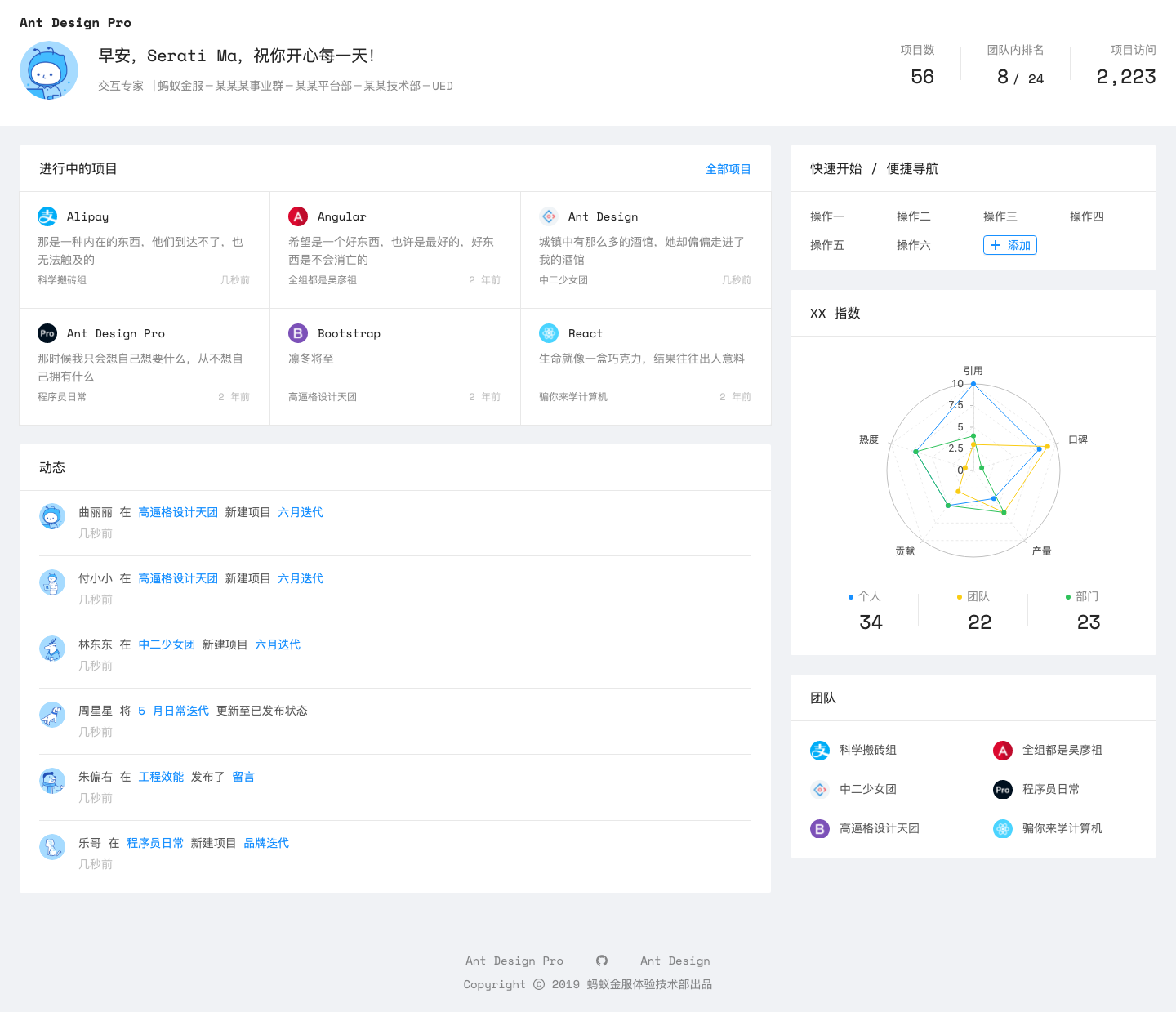Click the React project logo
Screen dimensions: 1176x1012
click(x=549, y=333)
